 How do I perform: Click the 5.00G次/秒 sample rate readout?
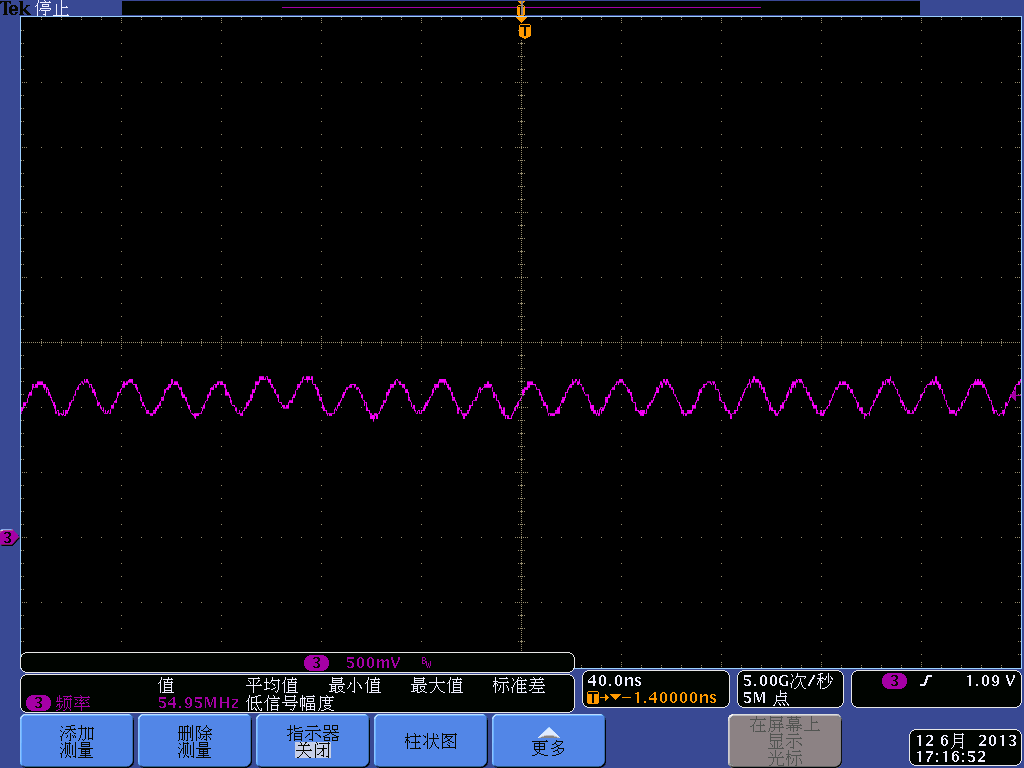[x=788, y=681]
